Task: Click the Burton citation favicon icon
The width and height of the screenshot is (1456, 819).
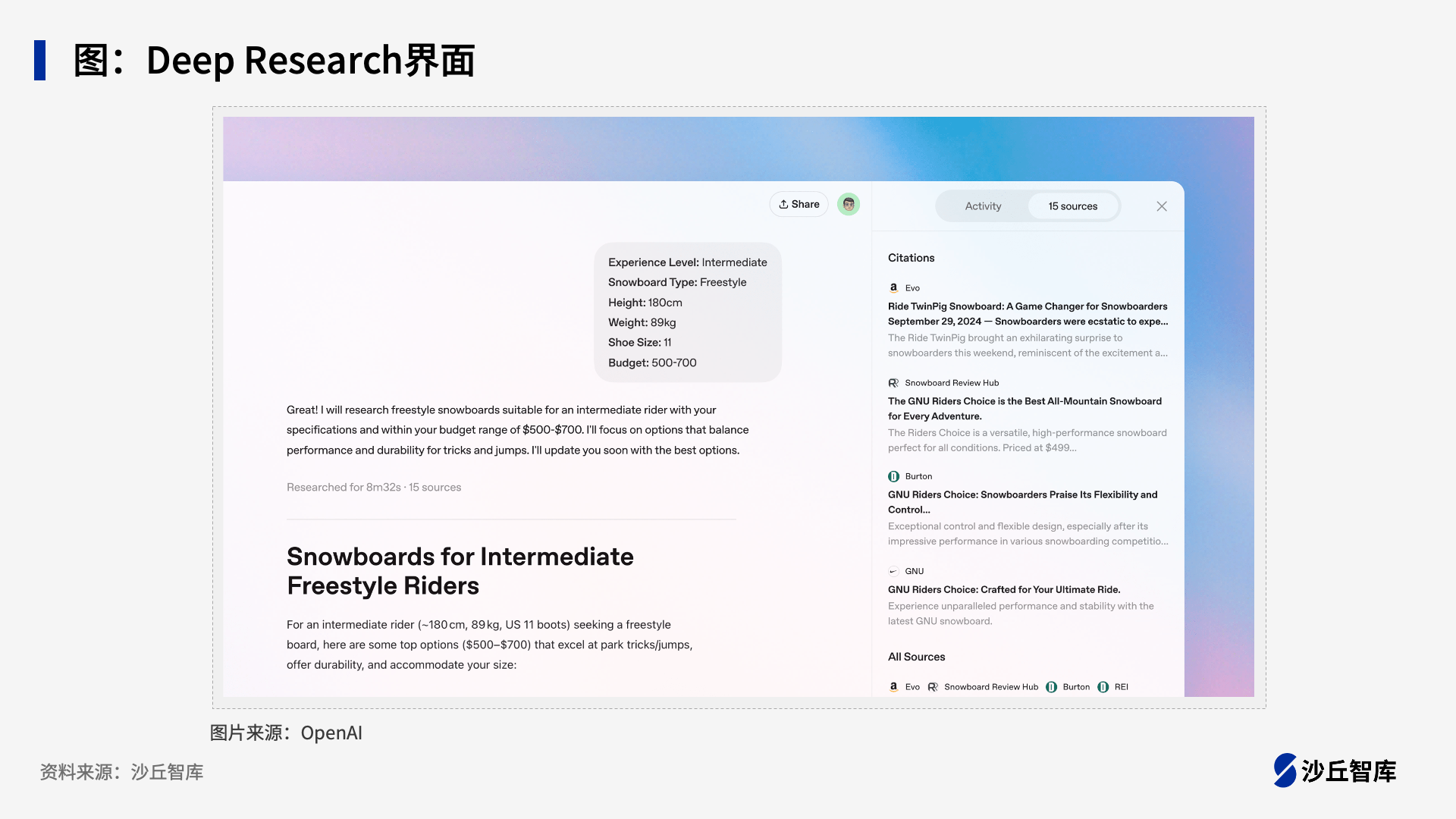Action: coord(893,476)
